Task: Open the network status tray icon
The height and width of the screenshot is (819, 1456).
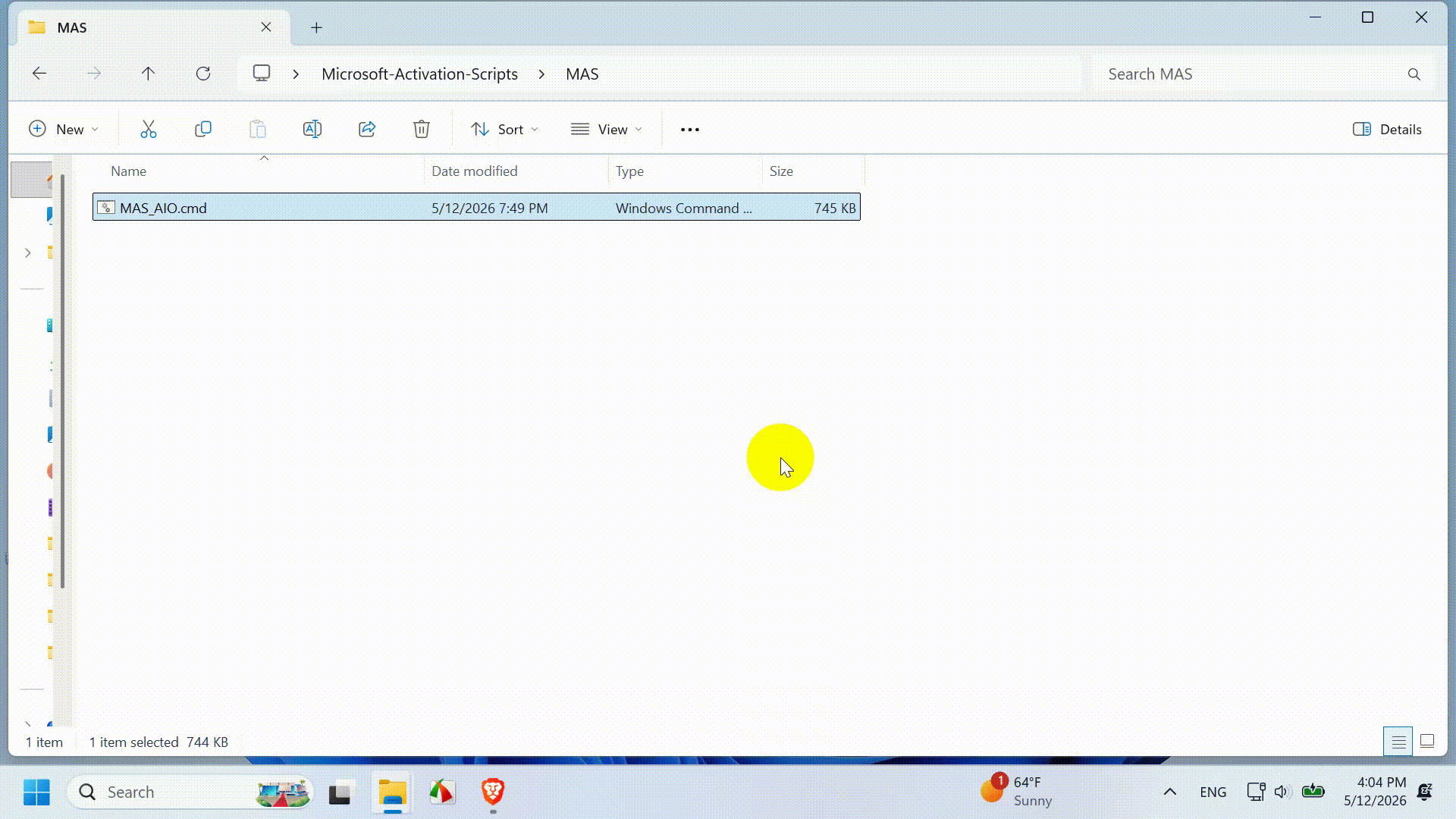Action: pyautogui.click(x=1256, y=792)
